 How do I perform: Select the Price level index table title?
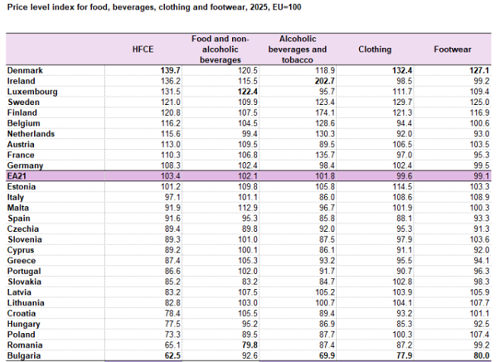click(154, 7)
